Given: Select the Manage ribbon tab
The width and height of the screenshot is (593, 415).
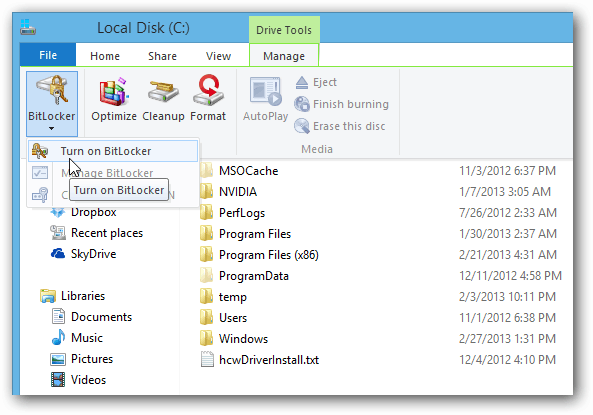Looking at the screenshot, I should coord(284,56).
